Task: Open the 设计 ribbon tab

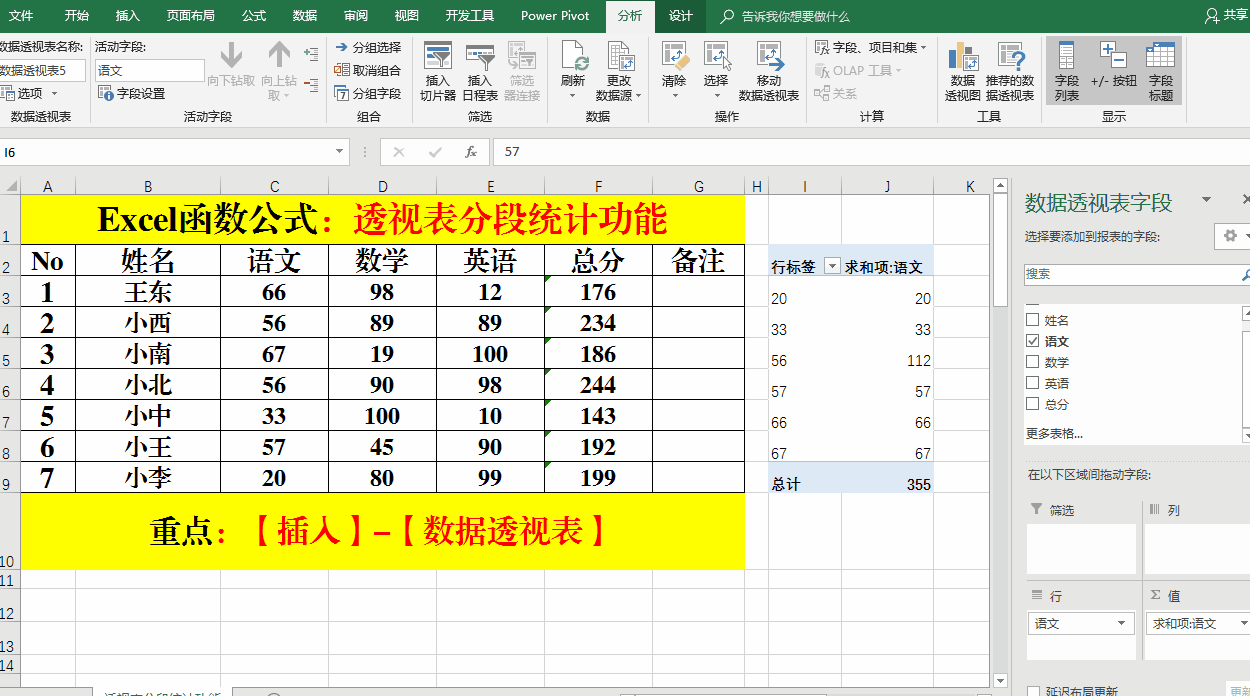Action: pos(681,16)
